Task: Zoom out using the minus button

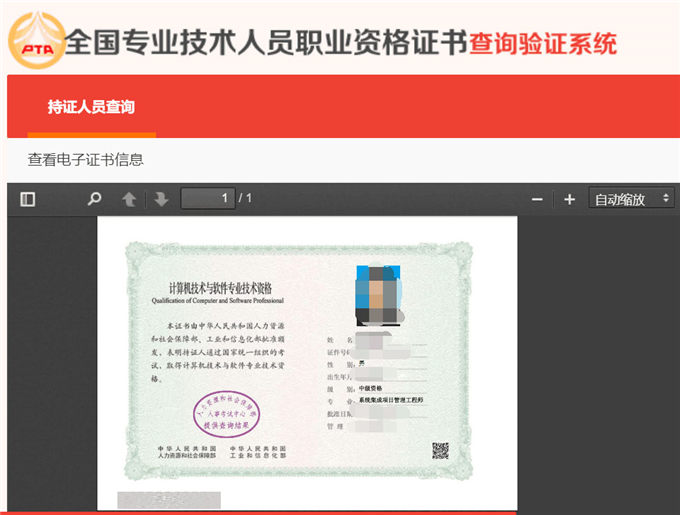Action: click(537, 199)
